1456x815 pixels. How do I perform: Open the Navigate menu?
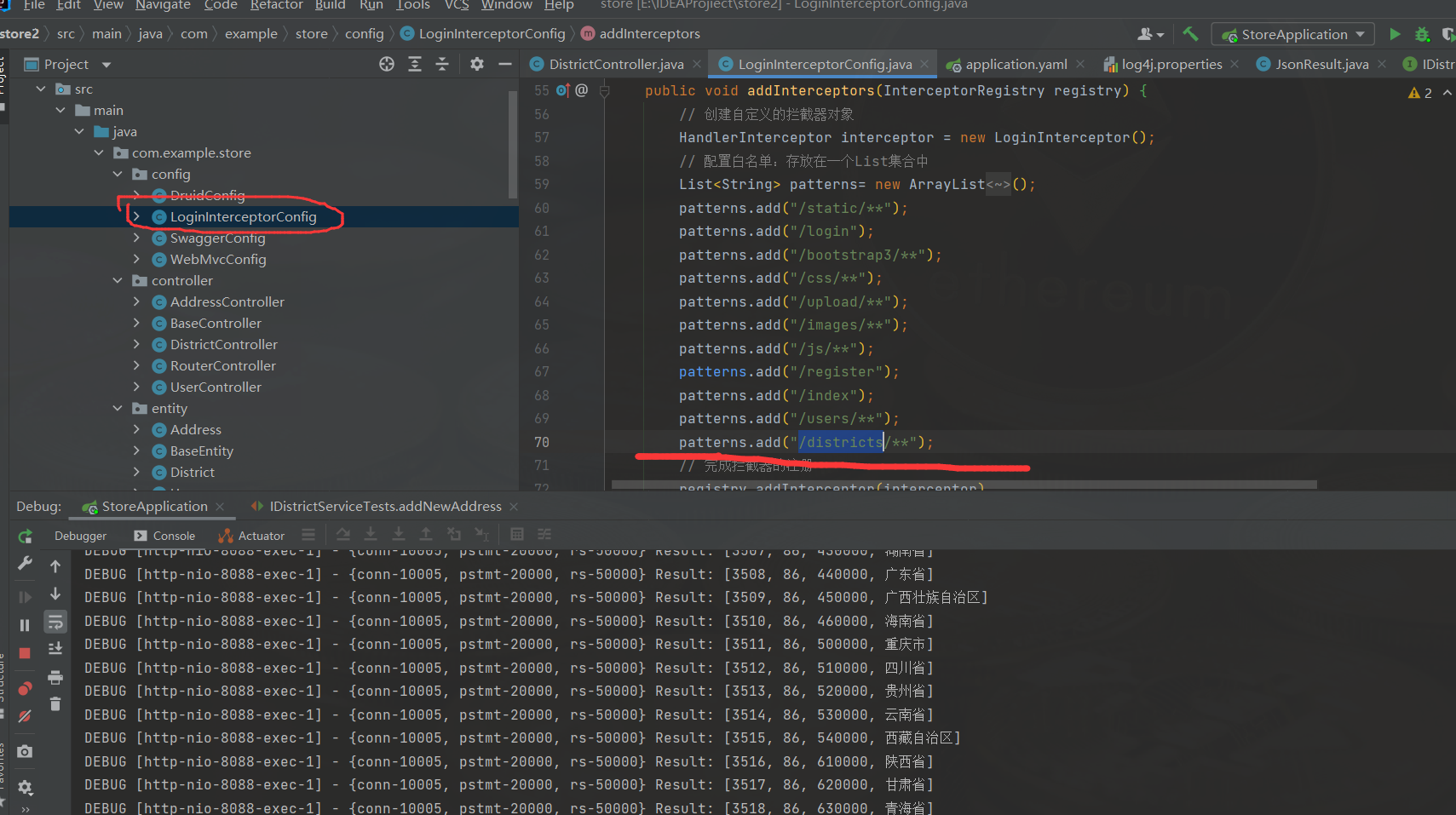click(163, 5)
